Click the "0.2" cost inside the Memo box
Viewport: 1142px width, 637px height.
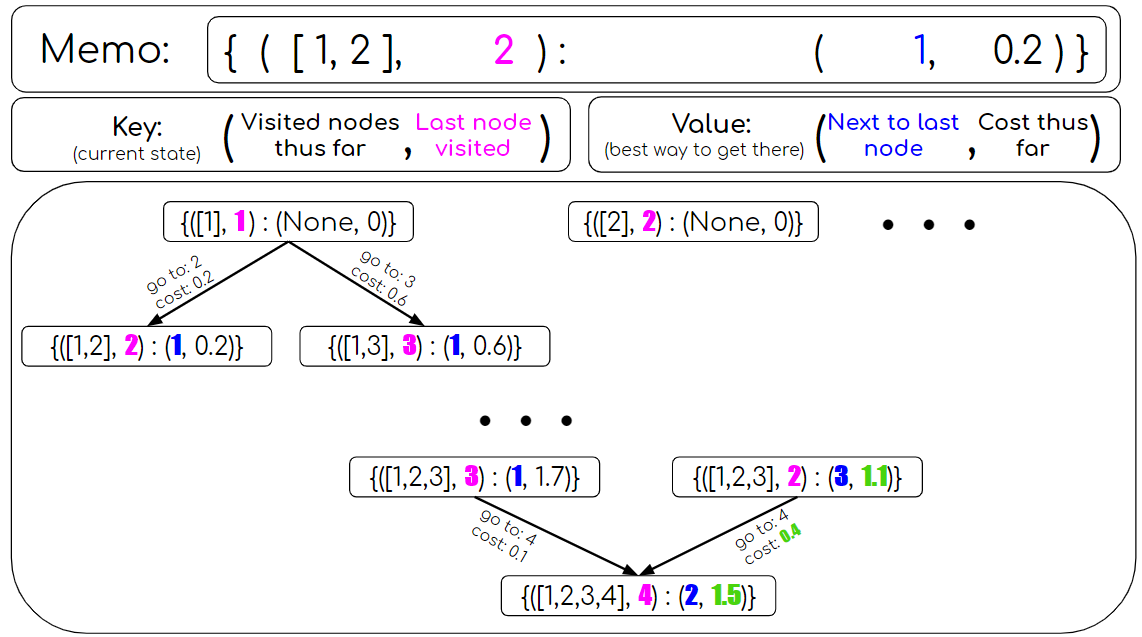pyautogui.click(x=1022, y=48)
